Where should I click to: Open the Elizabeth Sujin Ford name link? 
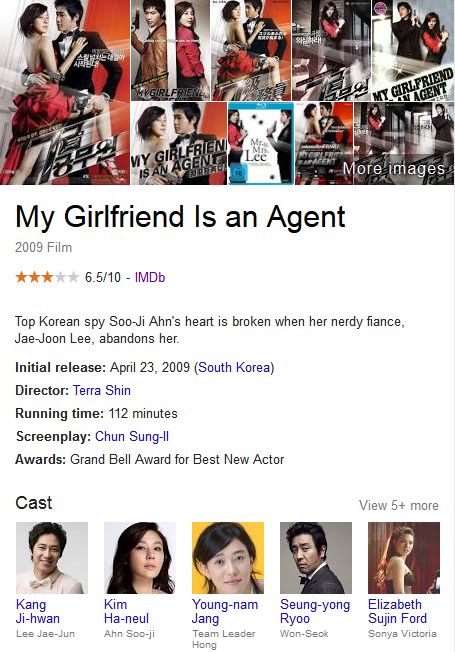tap(398, 611)
